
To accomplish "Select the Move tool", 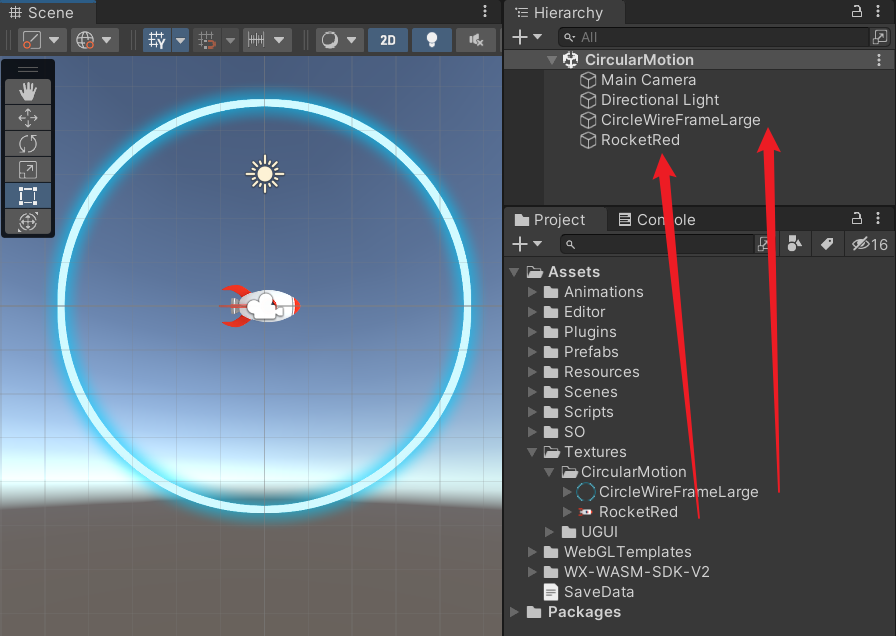I will (x=28, y=117).
